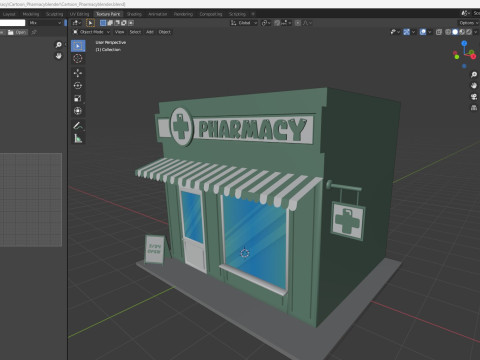Switch to the Animation workspace tab
Viewport: 480px width, 360px height.
pyautogui.click(x=157, y=14)
